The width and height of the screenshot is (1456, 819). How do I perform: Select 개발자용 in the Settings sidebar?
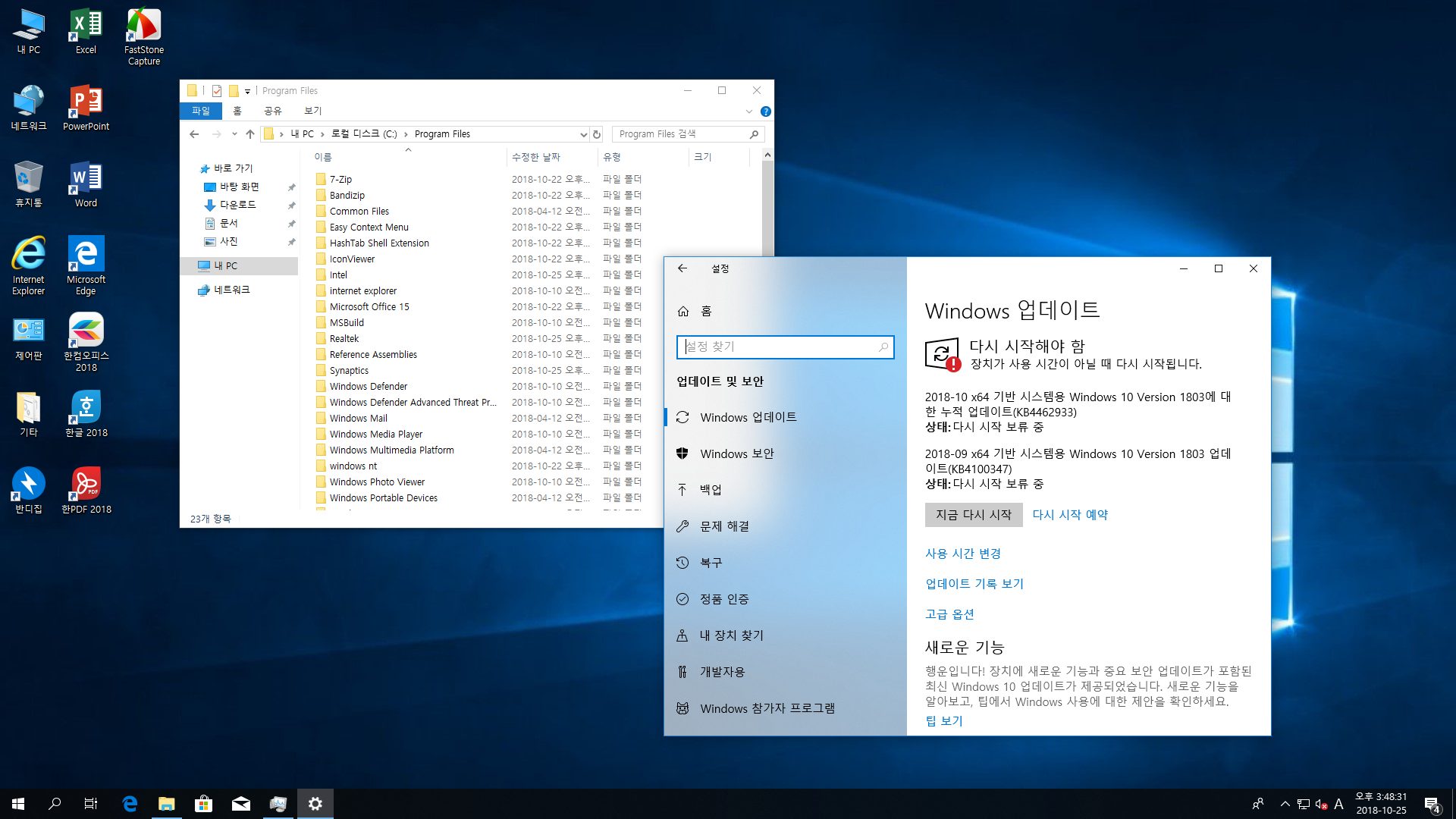click(785, 672)
